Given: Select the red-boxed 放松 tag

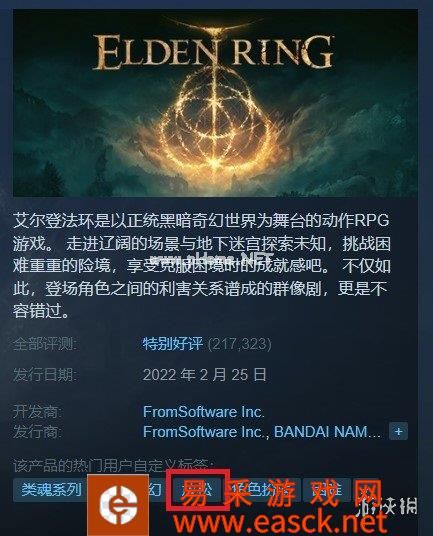Looking at the screenshot, I should 197,490.
